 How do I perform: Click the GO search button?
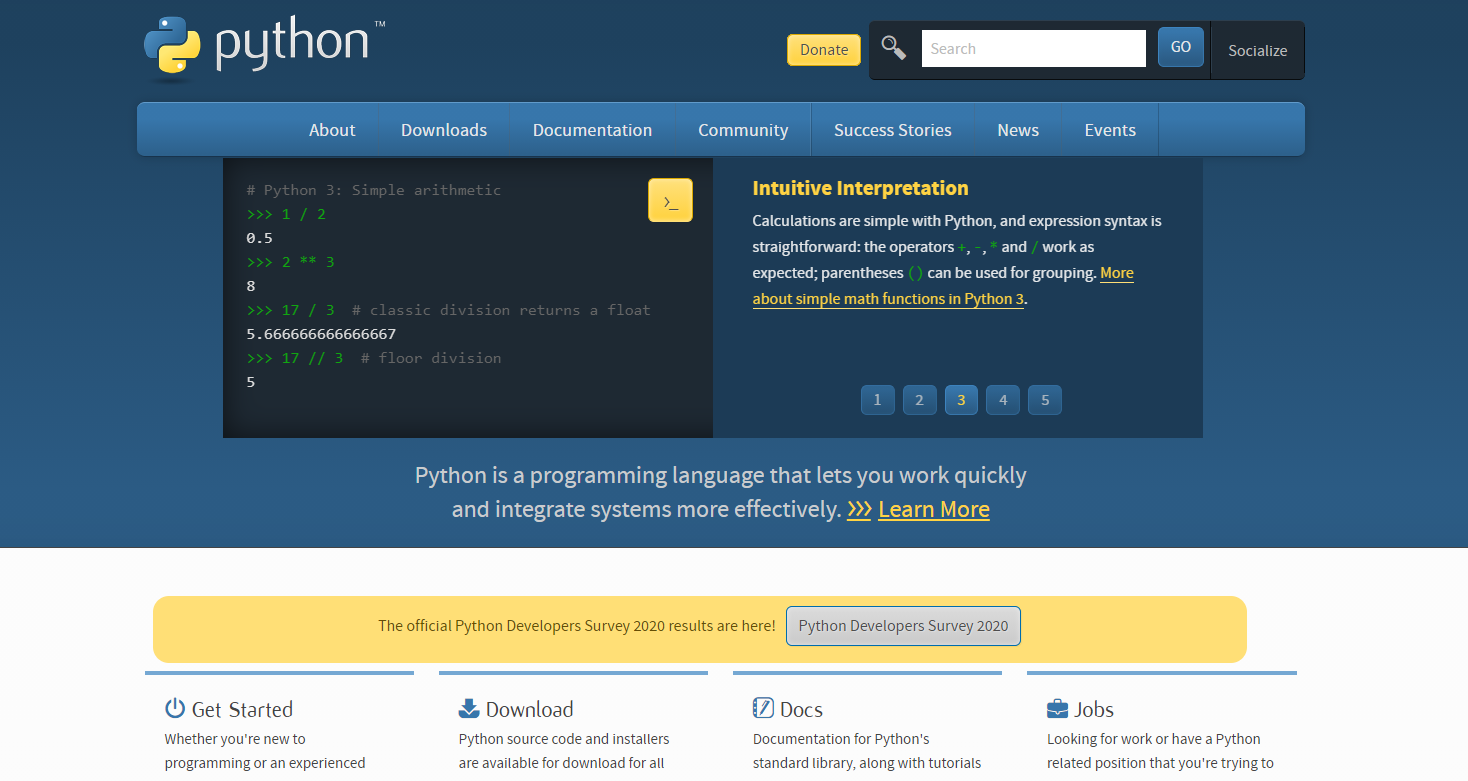point(1181,47)
